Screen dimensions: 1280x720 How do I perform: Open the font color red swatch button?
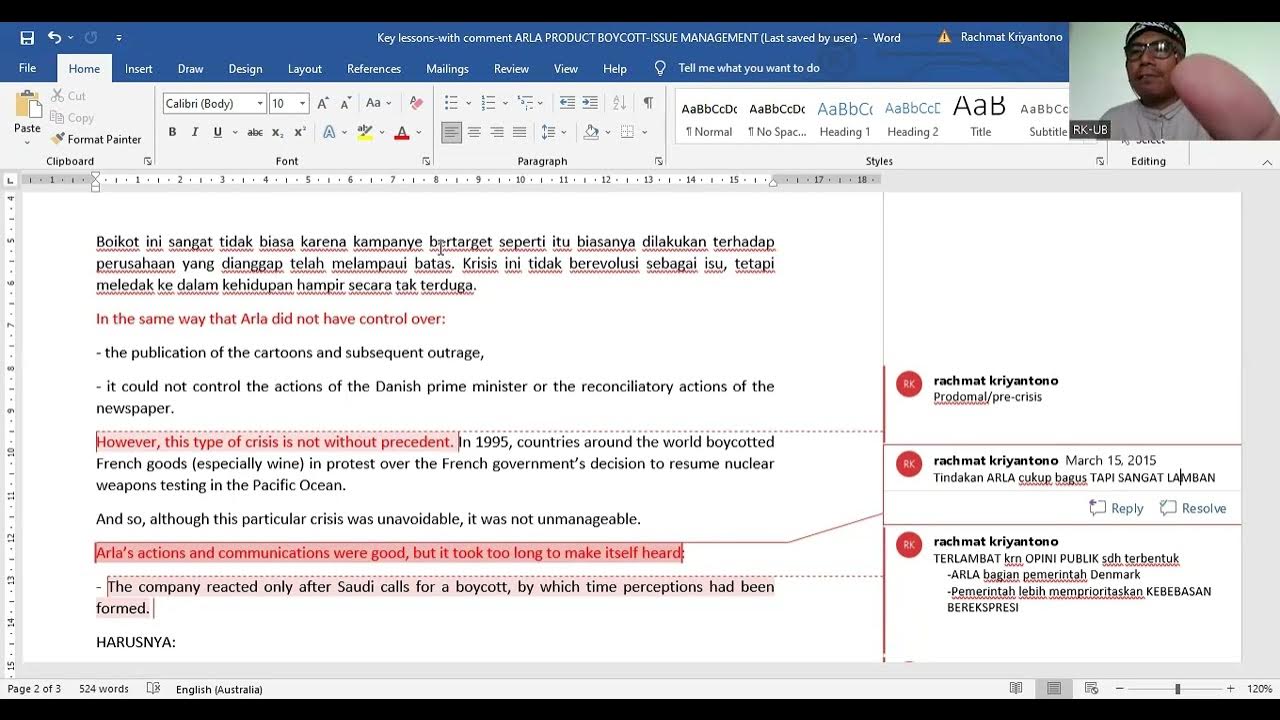pos(402,132)
